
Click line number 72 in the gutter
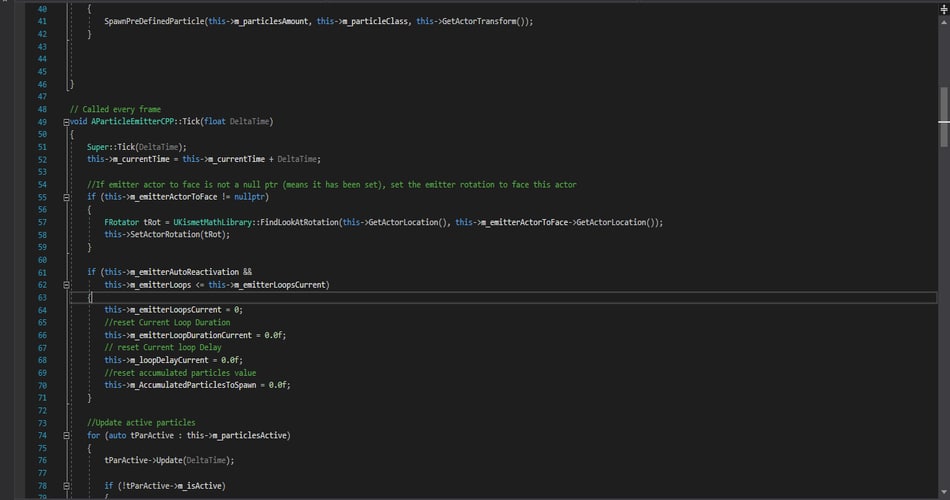pyautogui.click(x=42, y=410)
